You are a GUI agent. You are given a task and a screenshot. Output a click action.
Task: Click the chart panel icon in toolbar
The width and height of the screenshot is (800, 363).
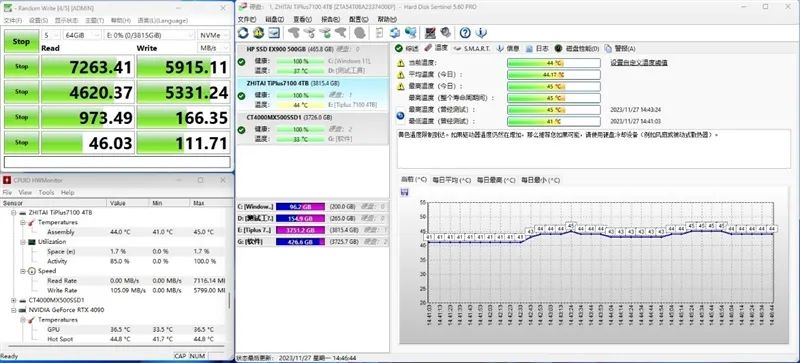coord(274,33)
